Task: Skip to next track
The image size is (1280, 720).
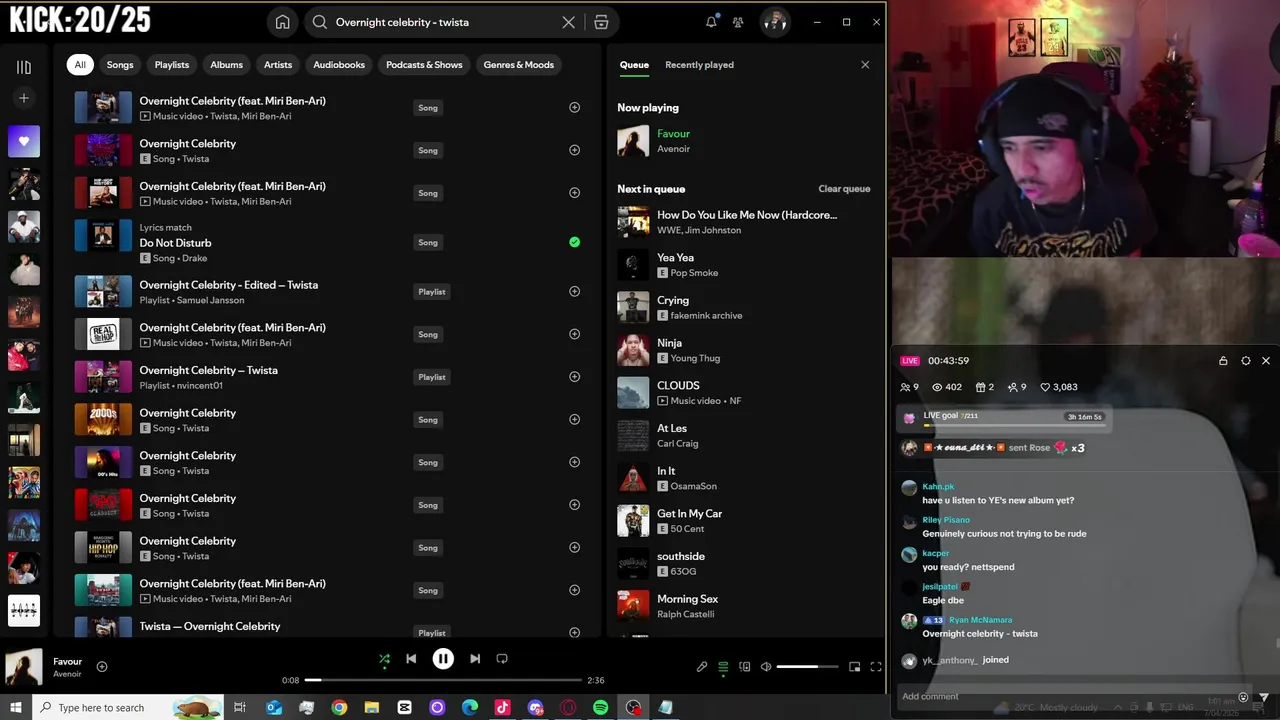Action: click(475, 659)
